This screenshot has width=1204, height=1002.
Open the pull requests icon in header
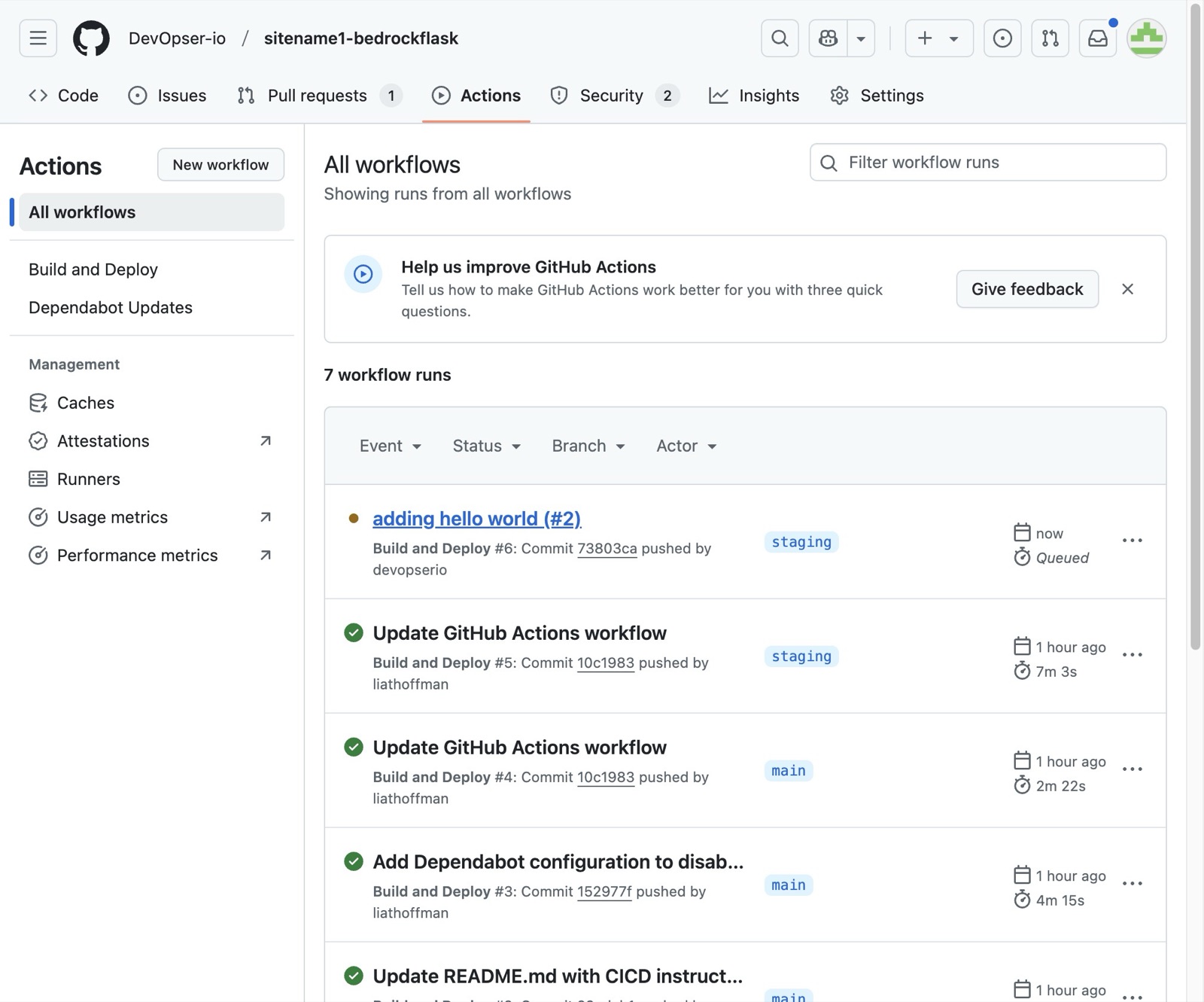tap(1050, 38)
